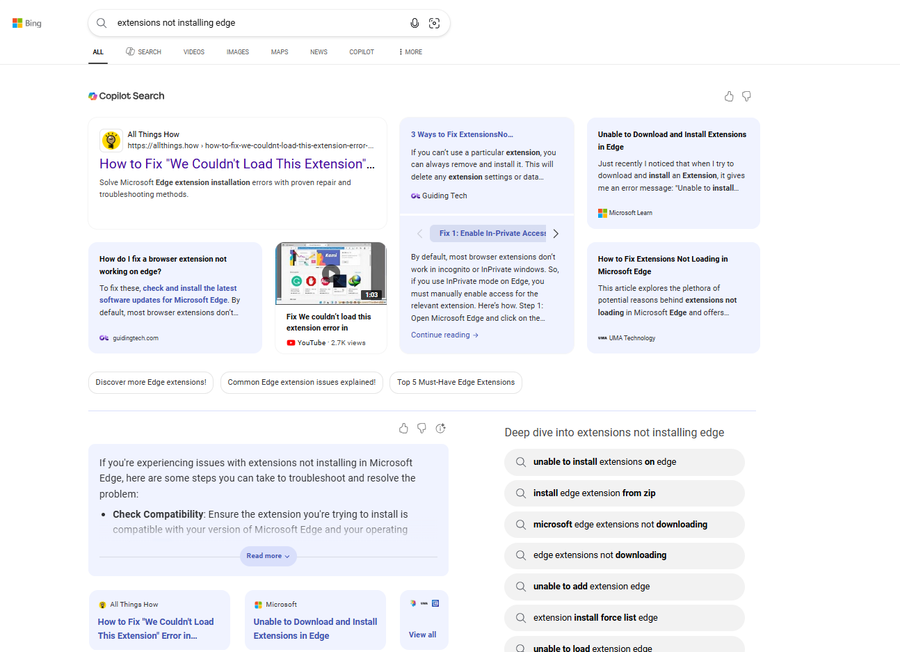Click 'Discover more Edge extensions!' suggestion
The height and width of the screenshot is (652, 900).
(x=151, y=382)
